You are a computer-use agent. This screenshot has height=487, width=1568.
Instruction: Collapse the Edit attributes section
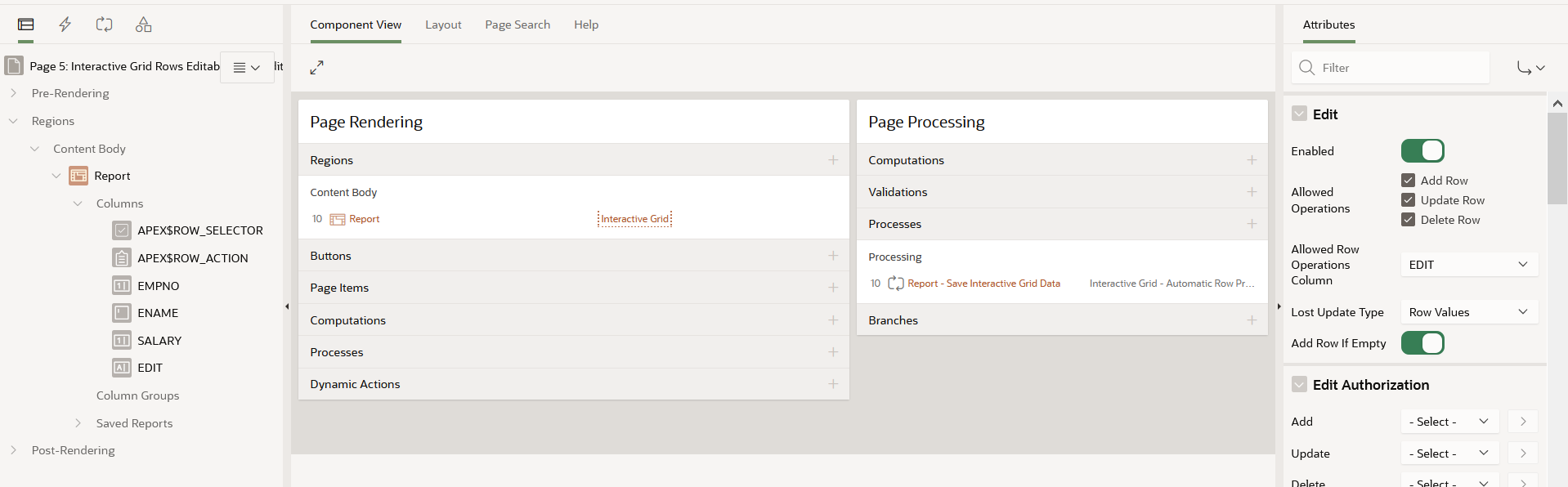pos(1299,114)
